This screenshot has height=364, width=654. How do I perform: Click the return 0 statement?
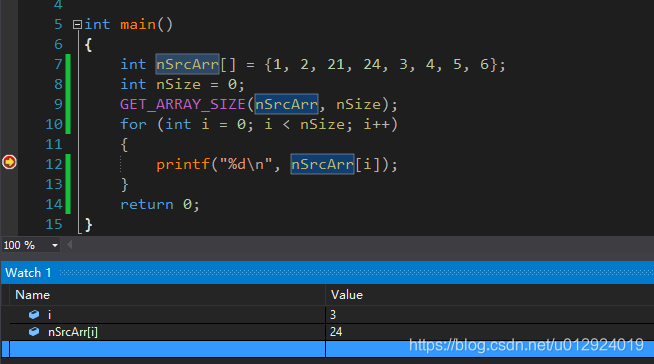pos(160,204)
